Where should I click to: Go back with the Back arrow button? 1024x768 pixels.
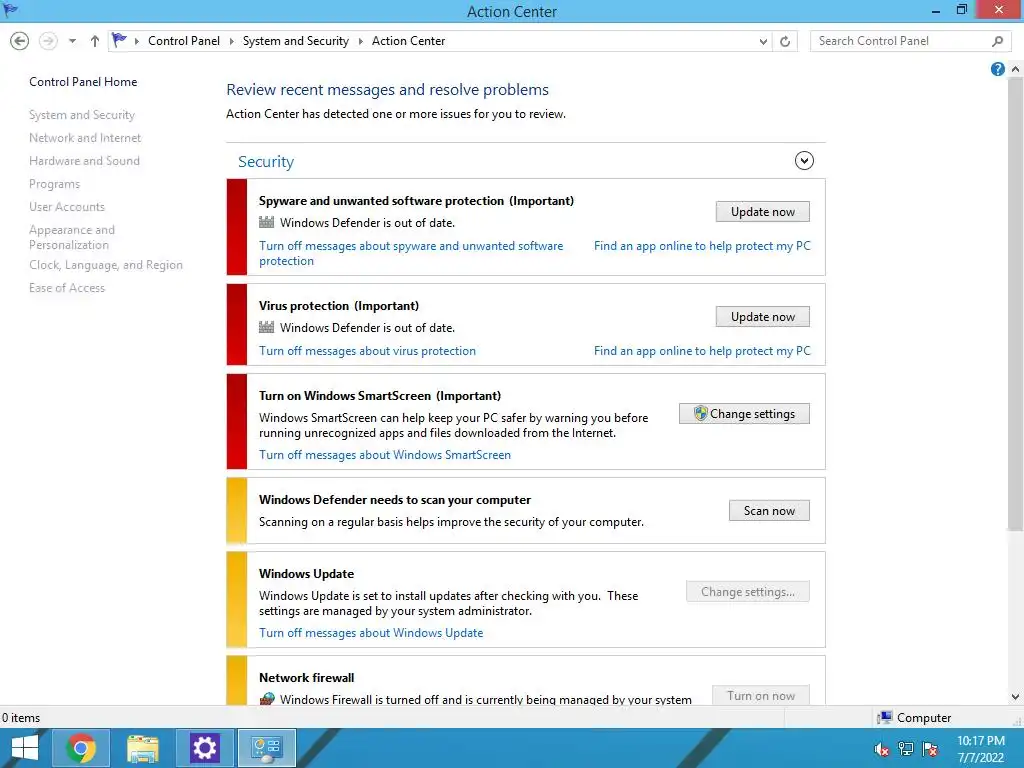20,41
